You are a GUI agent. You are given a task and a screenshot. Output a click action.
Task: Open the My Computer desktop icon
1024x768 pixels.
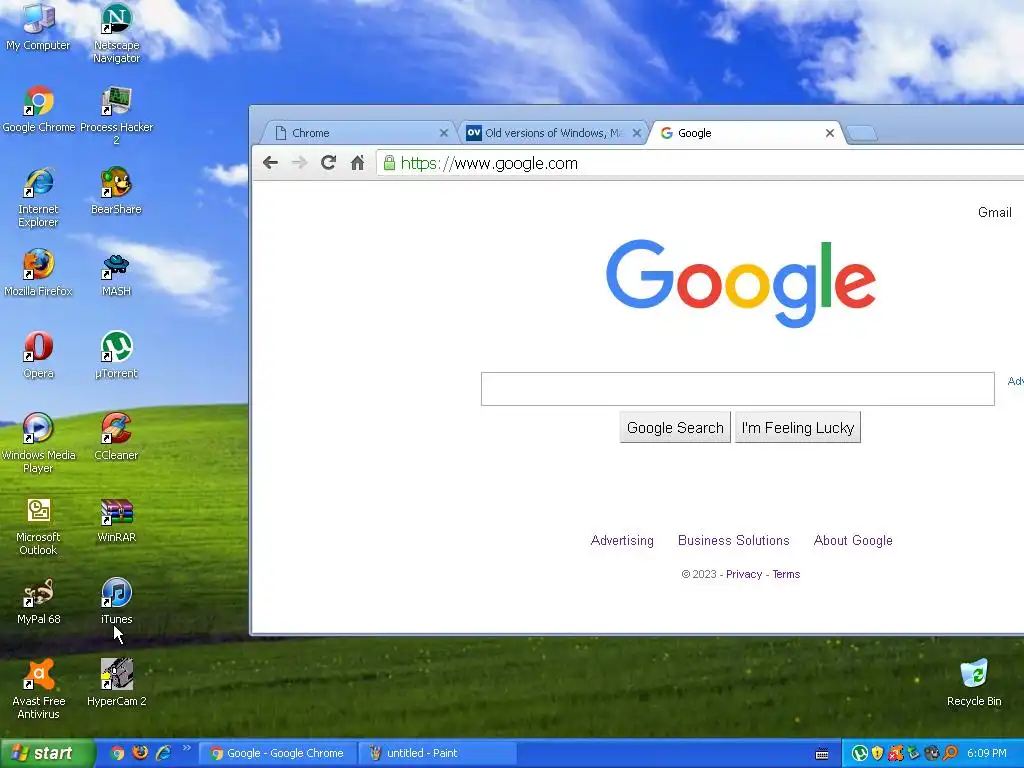tap(38, 27)
